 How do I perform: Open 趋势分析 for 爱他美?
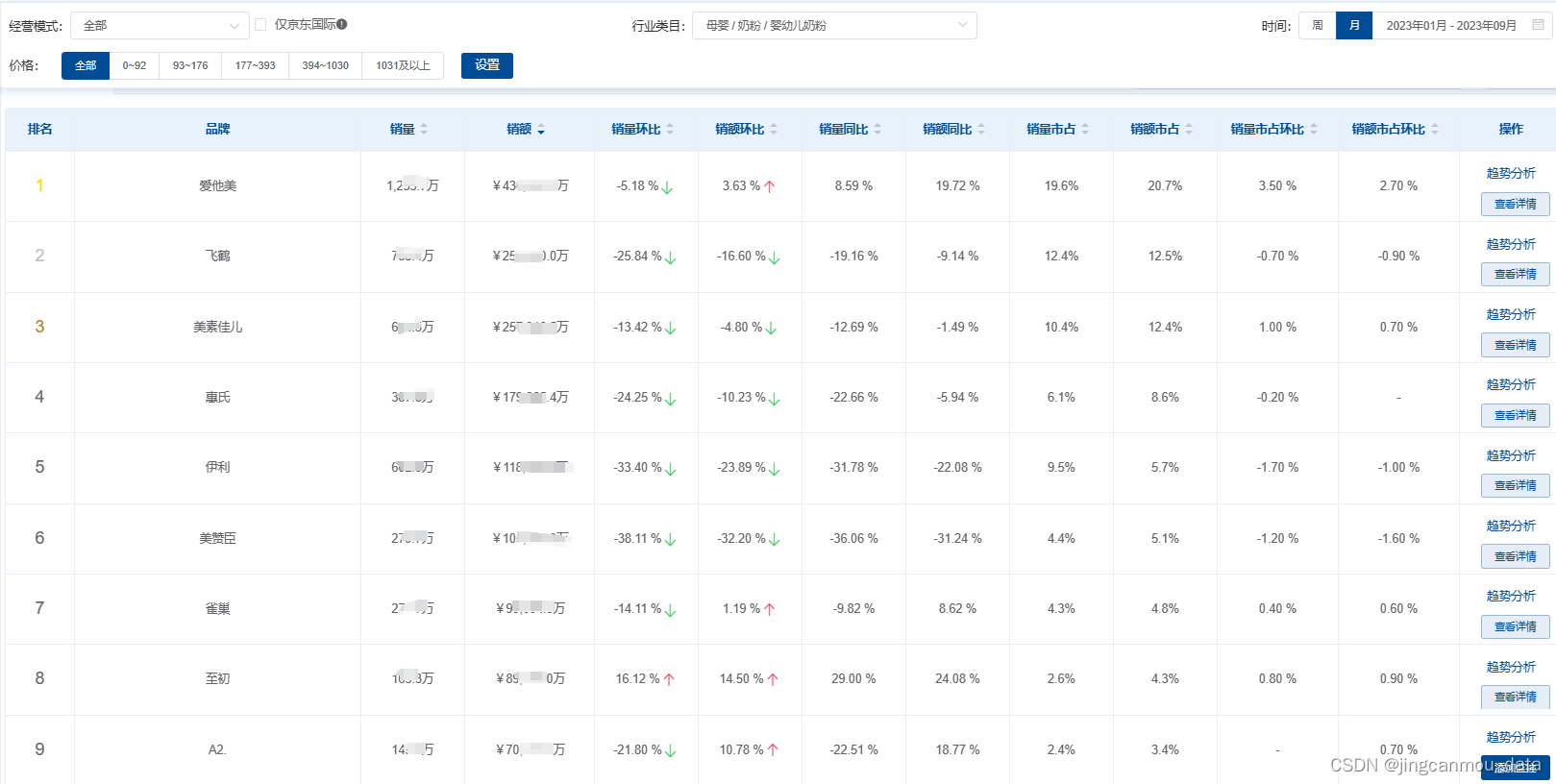[1511, 173]
